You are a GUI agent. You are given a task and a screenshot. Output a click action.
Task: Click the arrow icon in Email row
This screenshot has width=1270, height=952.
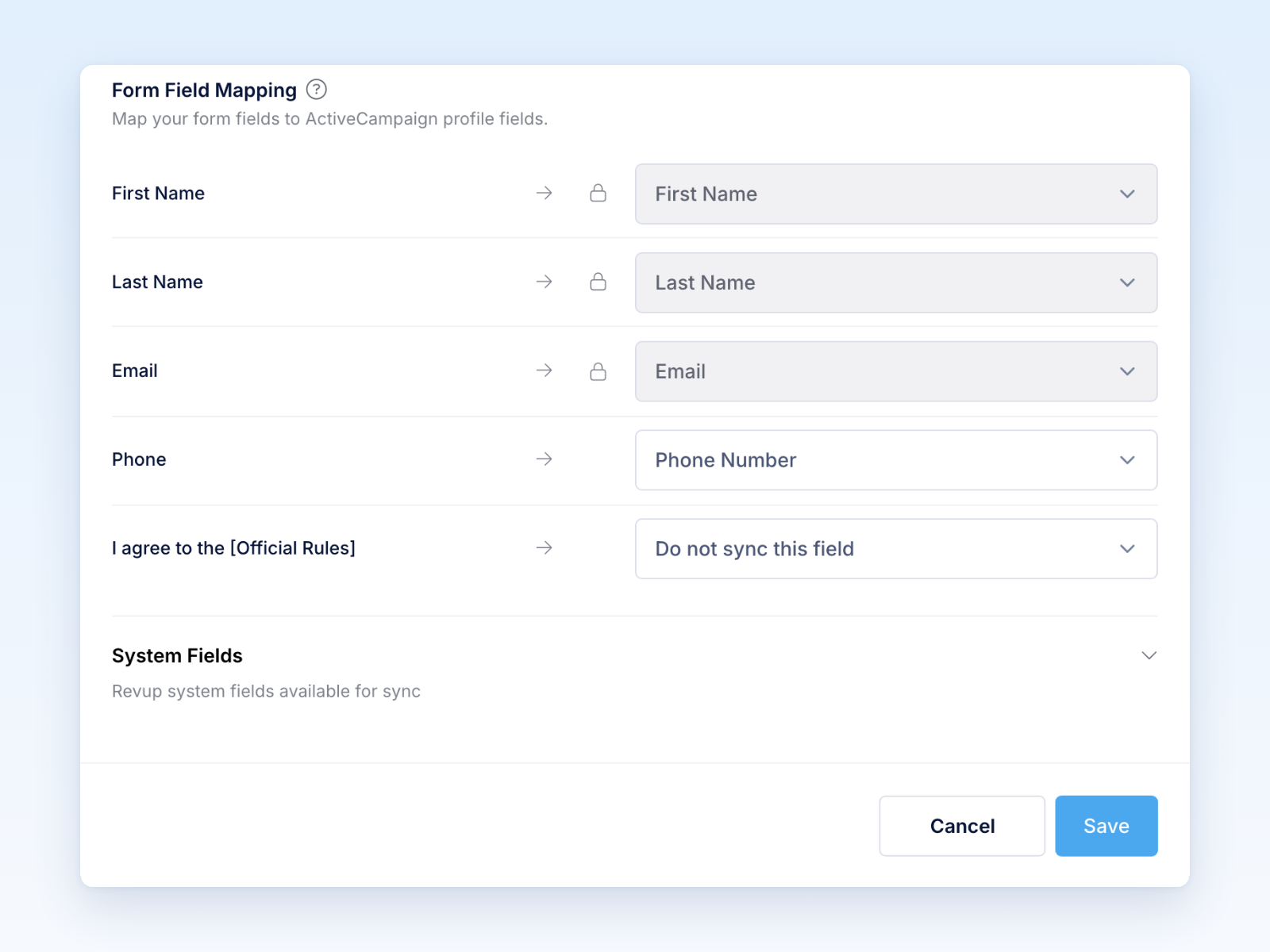545,370
